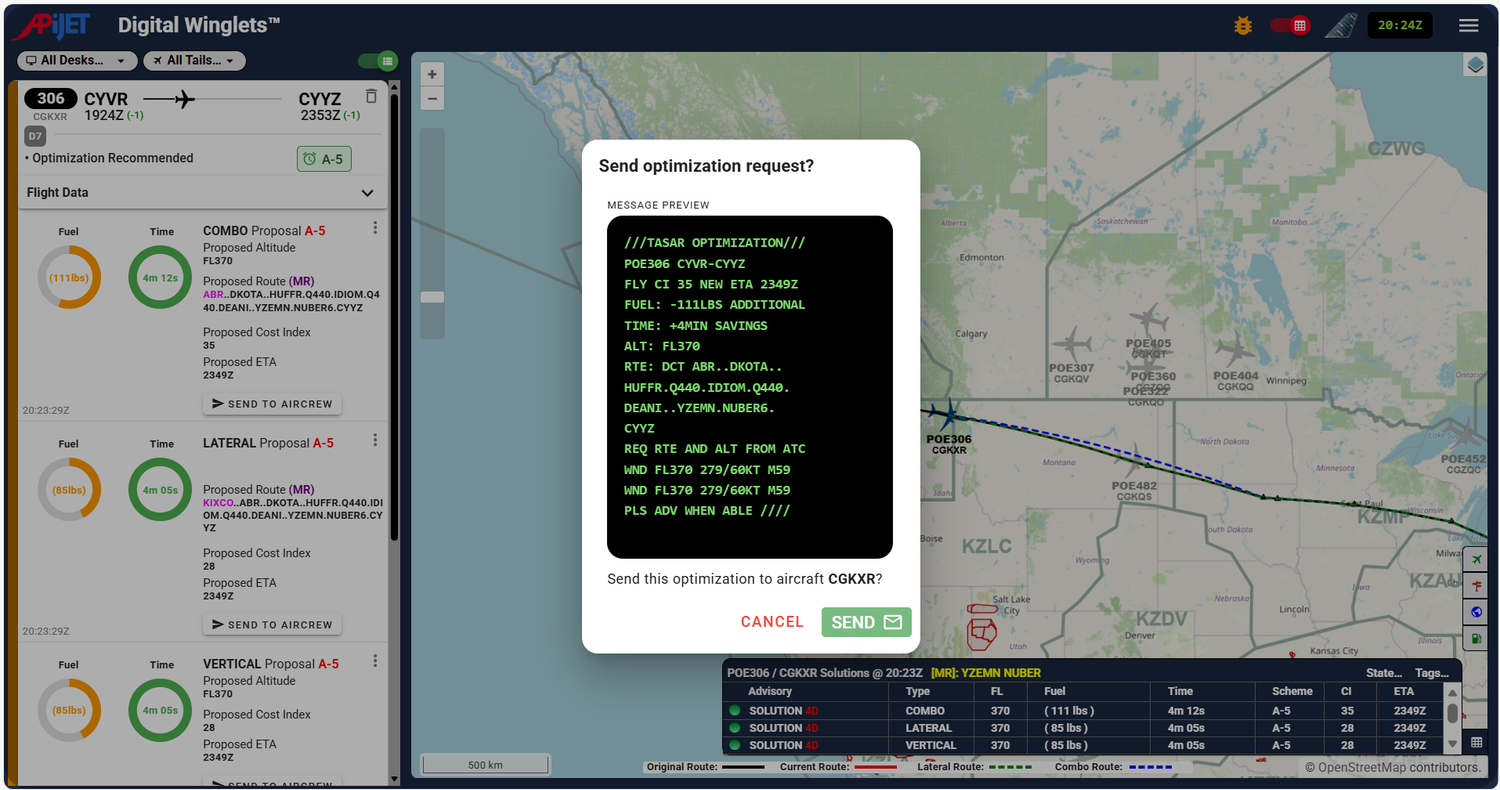The height and width of the screenshot is (790, 1500).
Task: Click the green airplane map tool icon
Action: click(1476, 559)
